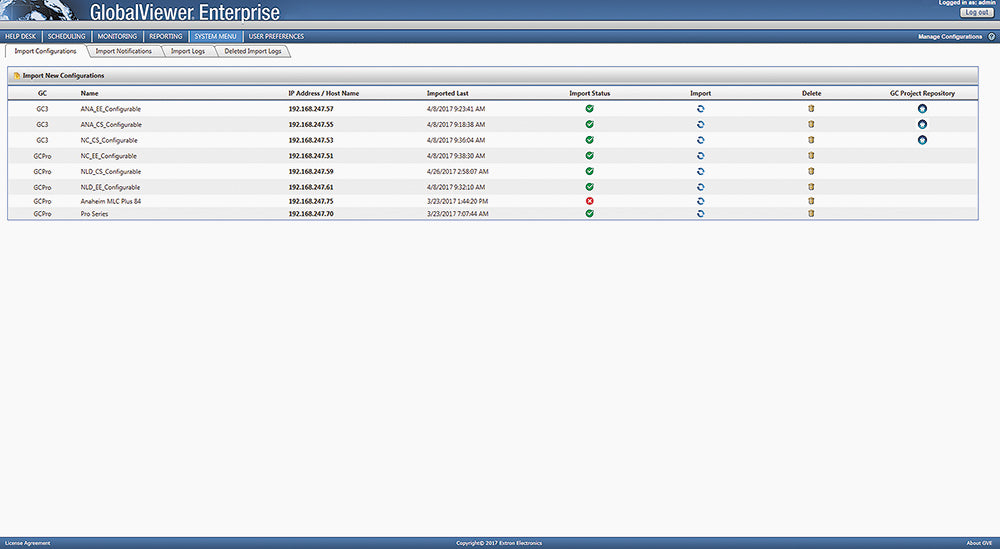The width and height of the screenshot is (1000, 549).
Task: Switch to Import Configurations tab
Action: pos(45,51)
